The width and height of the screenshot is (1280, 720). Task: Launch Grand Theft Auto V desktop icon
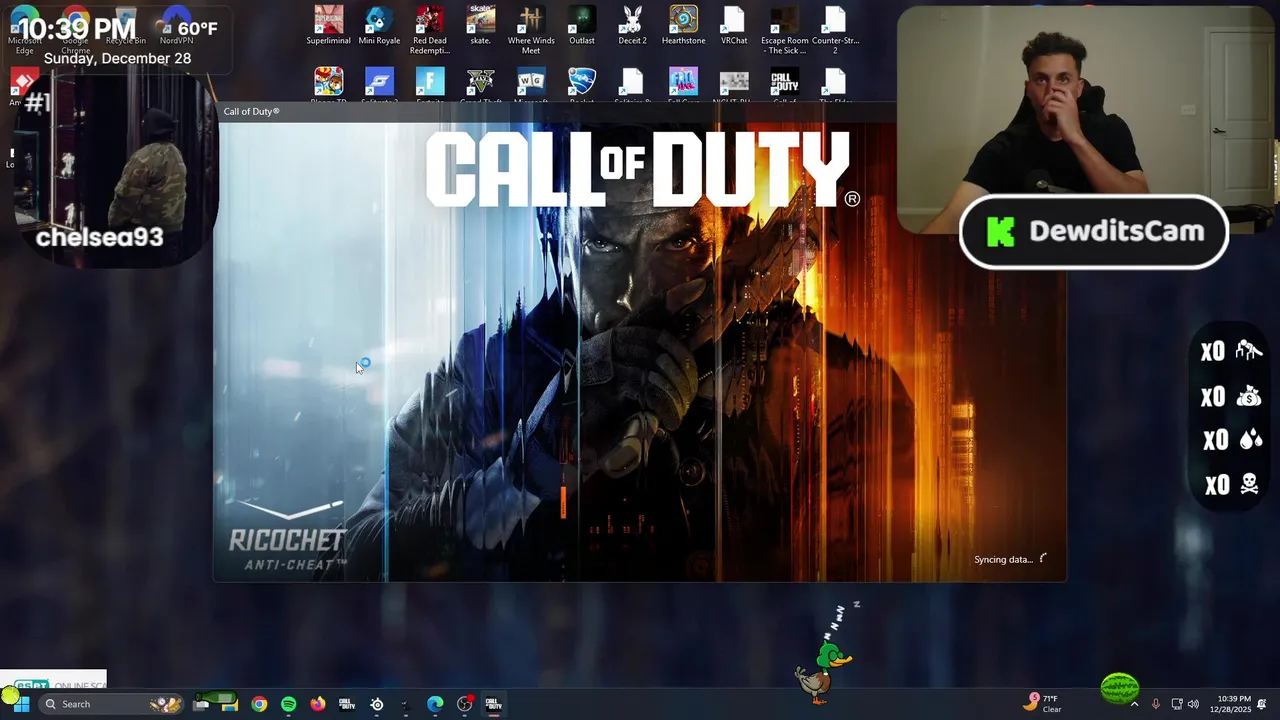point(481,84)
